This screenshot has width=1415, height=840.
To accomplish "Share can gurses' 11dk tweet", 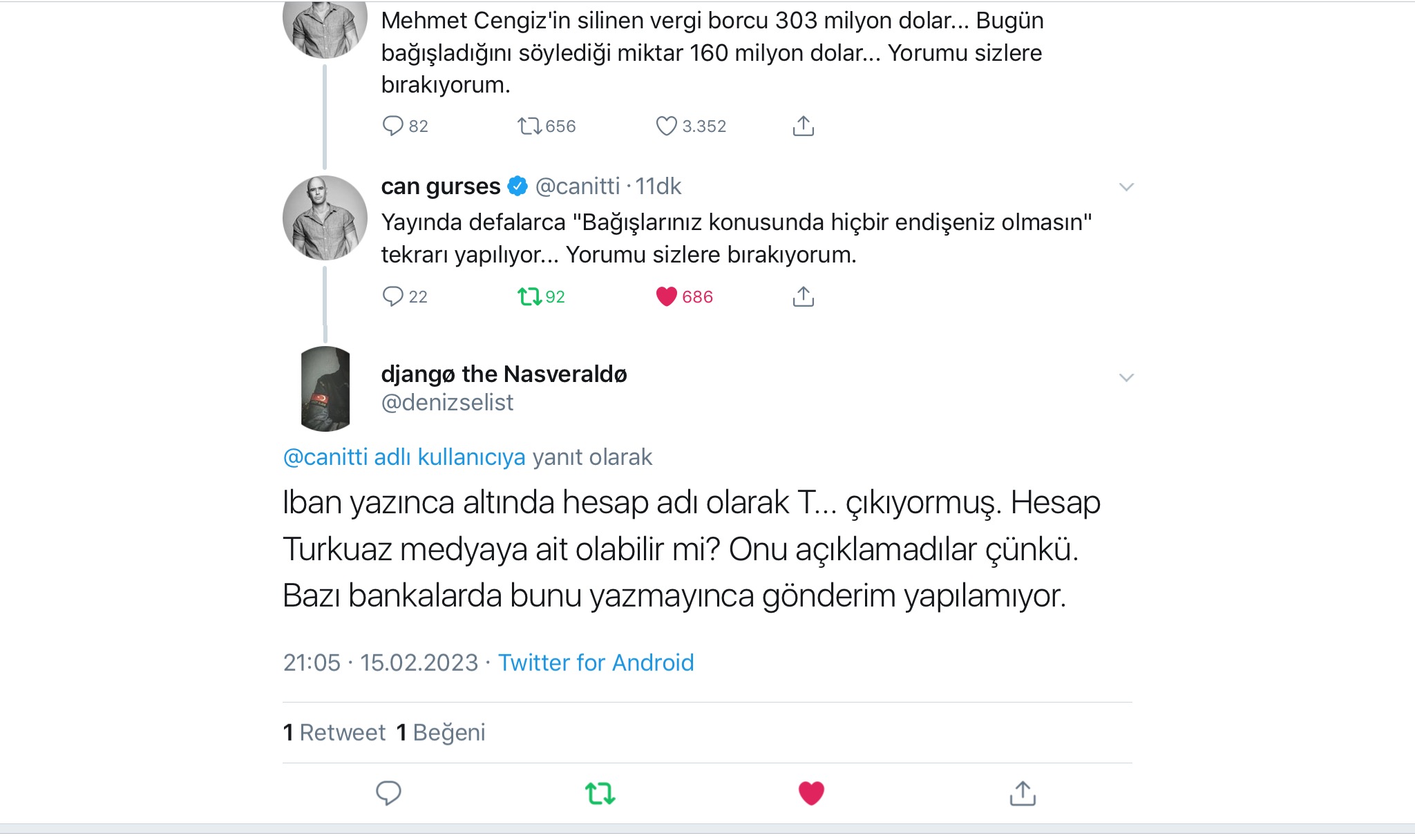I will 803,296.
